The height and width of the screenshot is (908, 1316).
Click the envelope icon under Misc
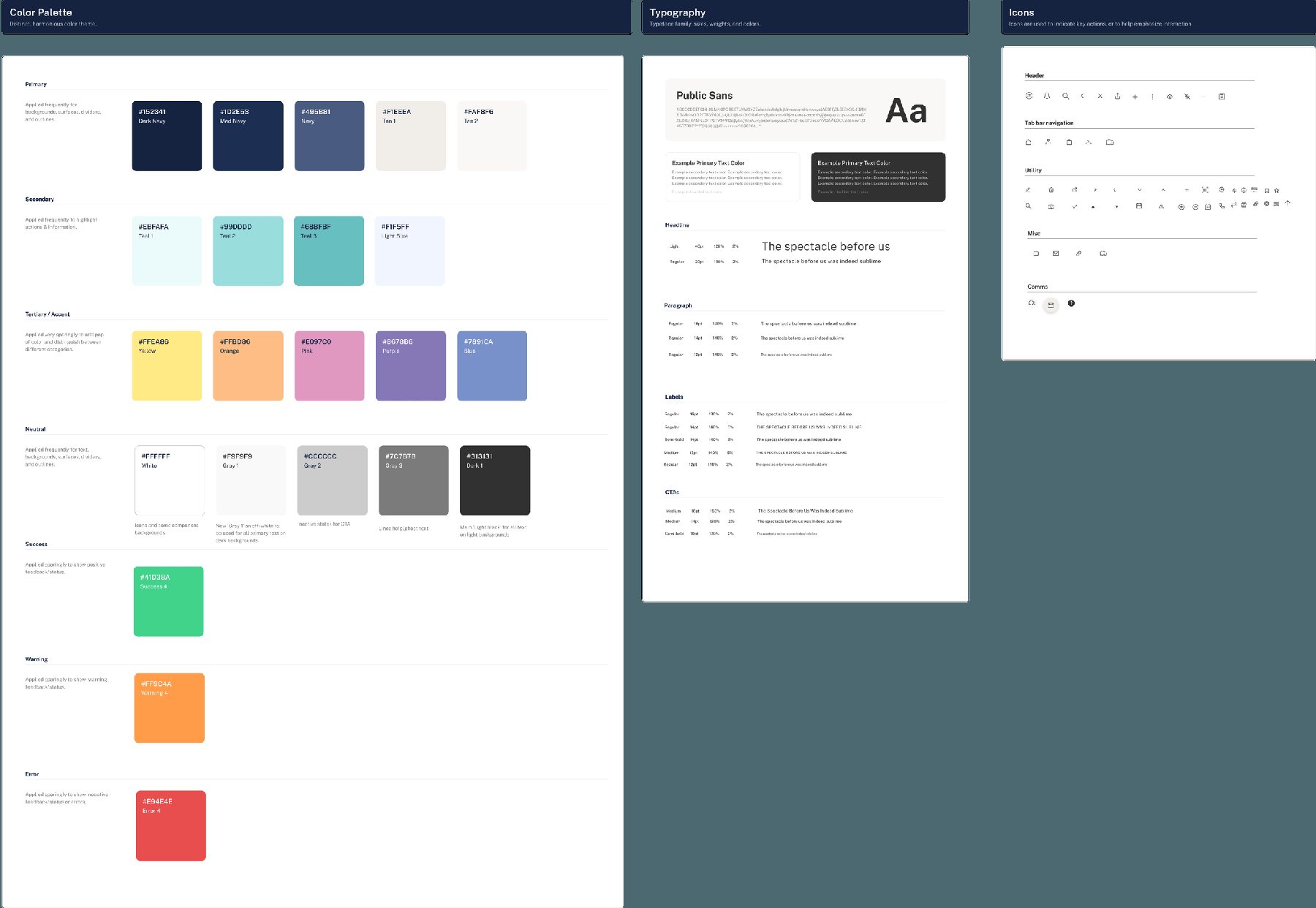(1056, 253)
